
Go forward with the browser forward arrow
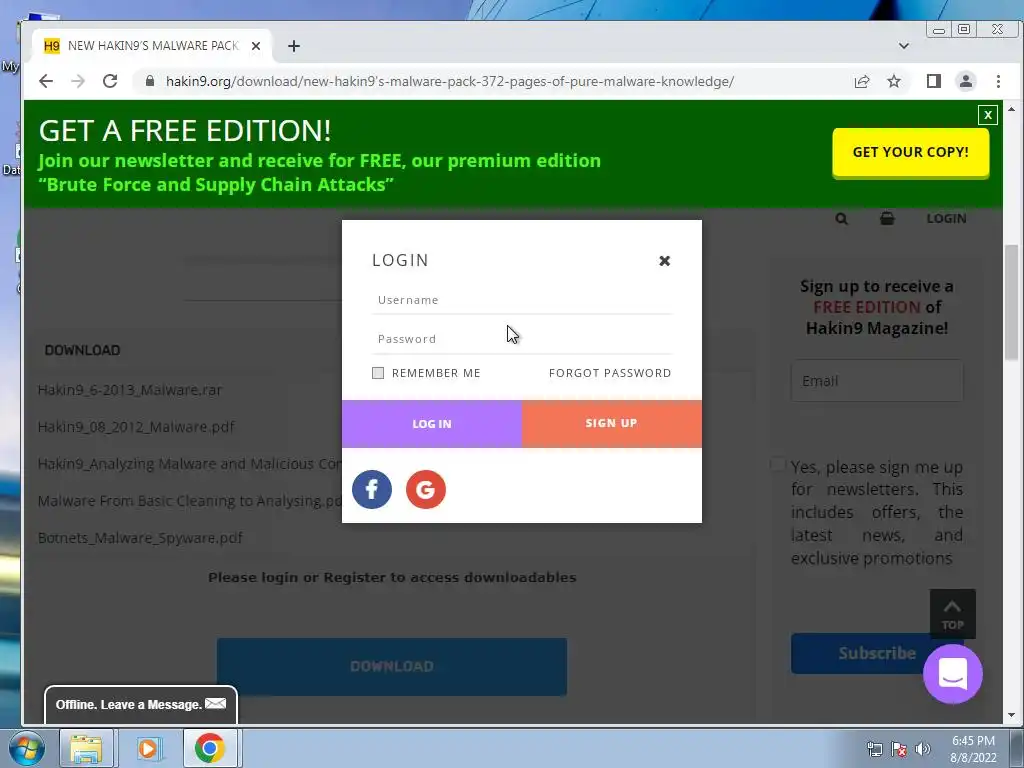(78, 81)
